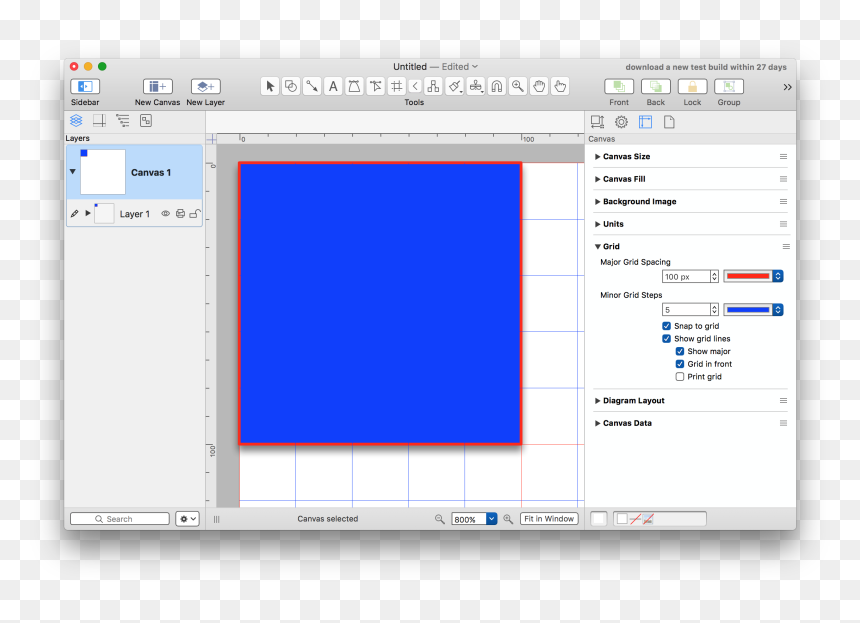Expand Canvas Size section
The width and height of the screenshot is (860, 623).
[x=597, y=156]
